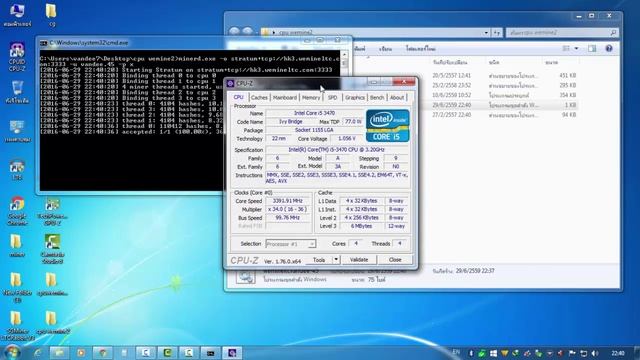Open the Processor #1 selection dropdown

tap(290, 244)
